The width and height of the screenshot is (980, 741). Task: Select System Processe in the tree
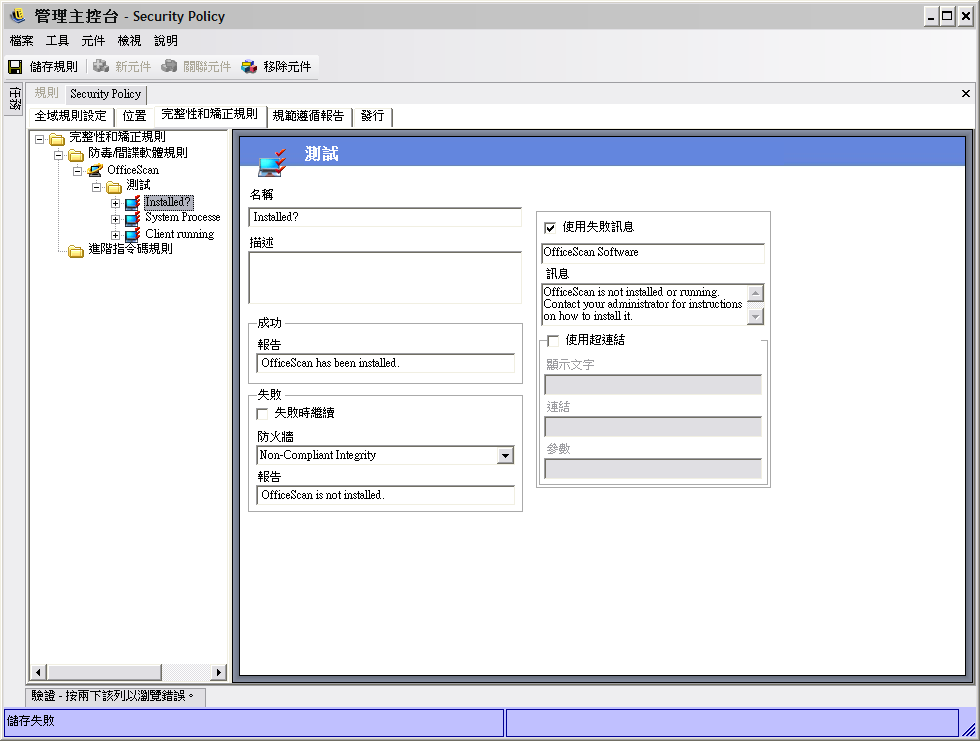tap(182, 217)
